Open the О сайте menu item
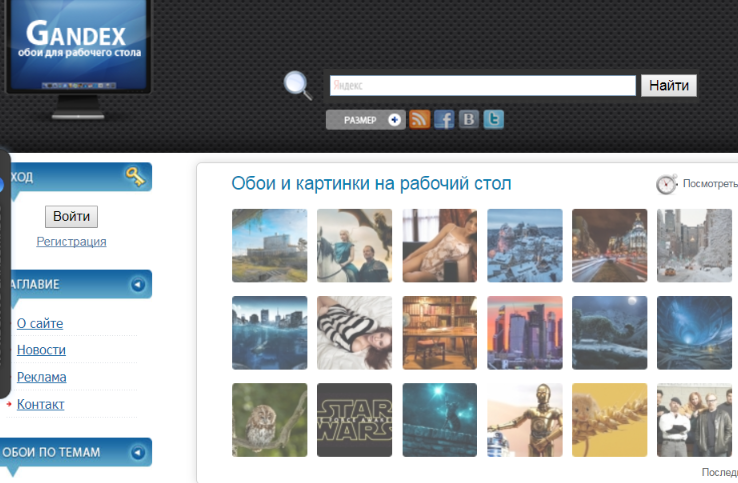 (x=40, y=323)
